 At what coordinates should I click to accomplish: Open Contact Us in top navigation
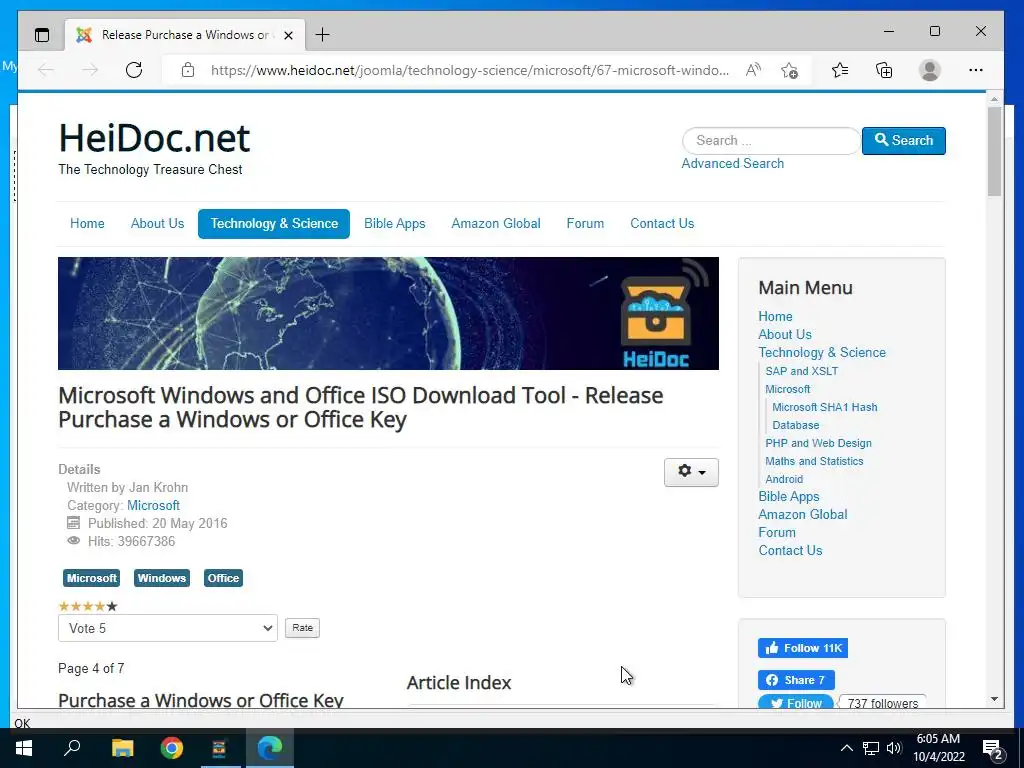662,223
